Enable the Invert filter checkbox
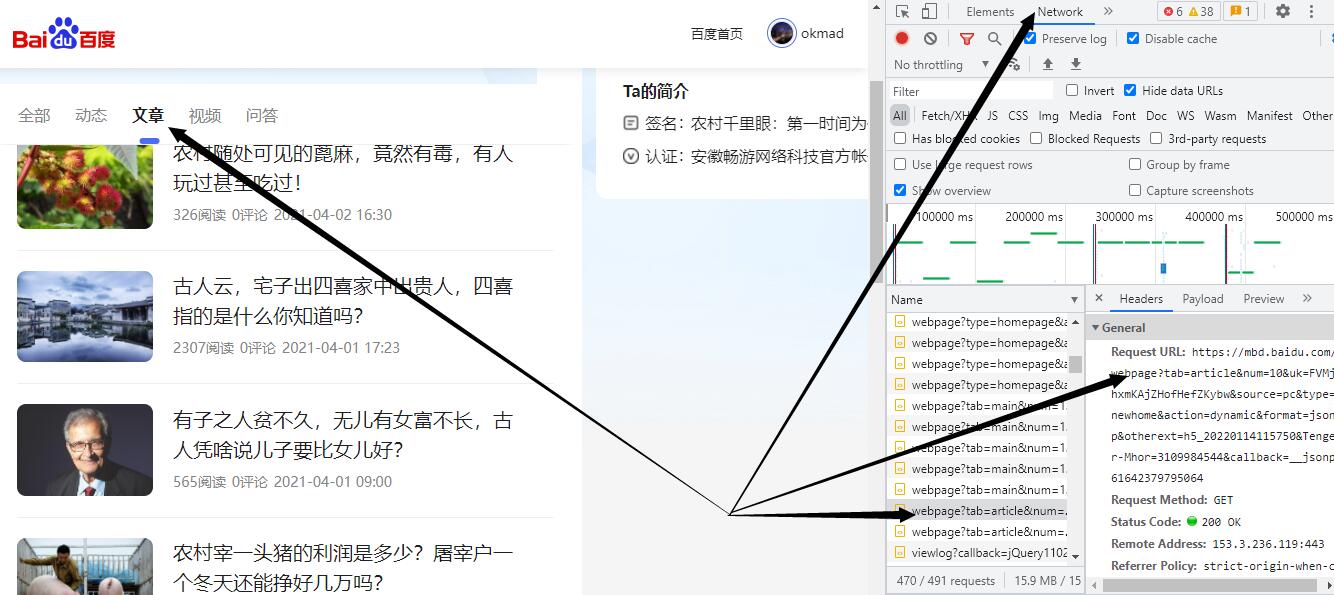This screenshot has height=595, width=1334. (x=1072, y=90)
